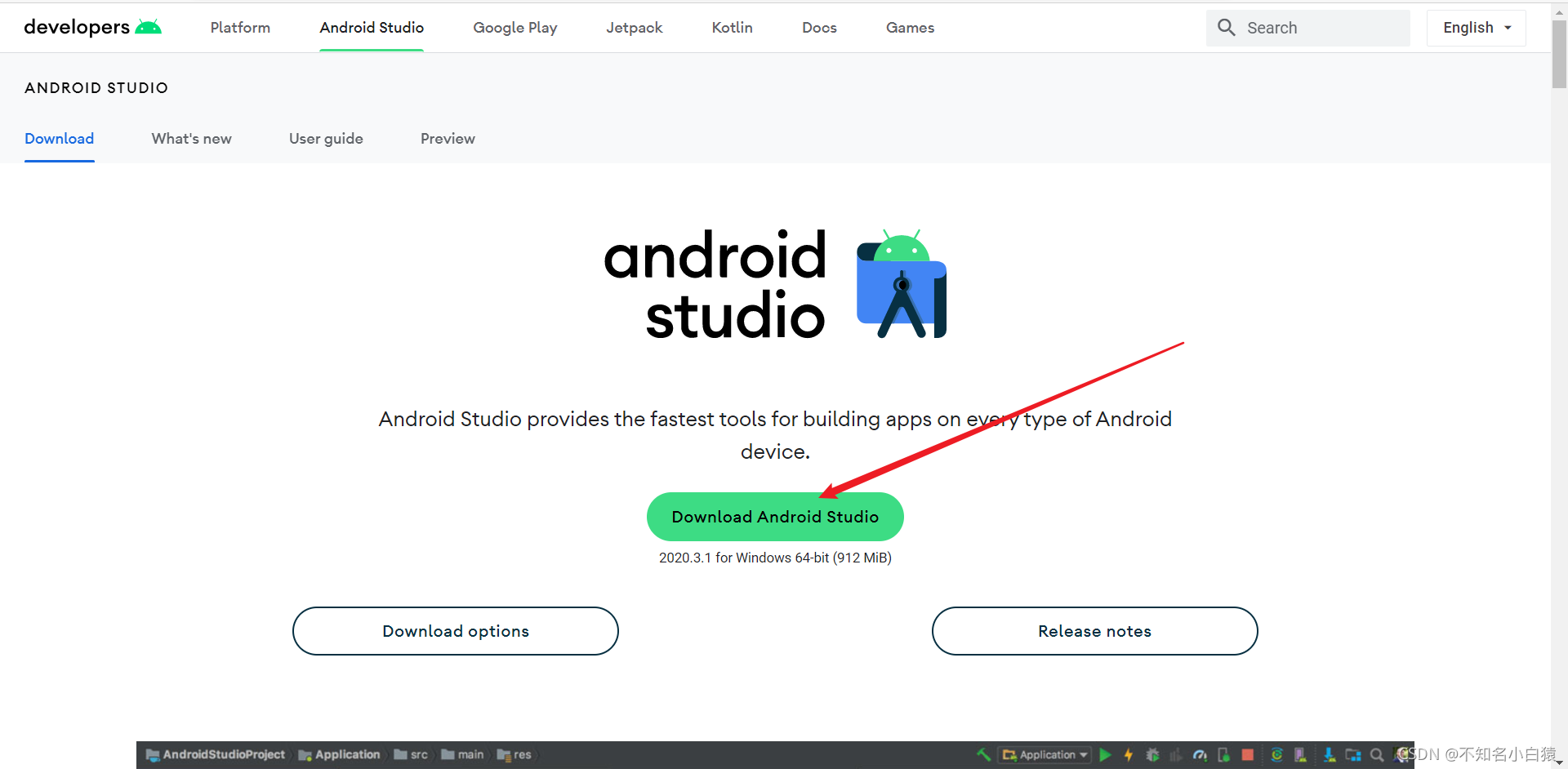Switch to the Preview tab
1568x769 pixels.
pos(448,139)
